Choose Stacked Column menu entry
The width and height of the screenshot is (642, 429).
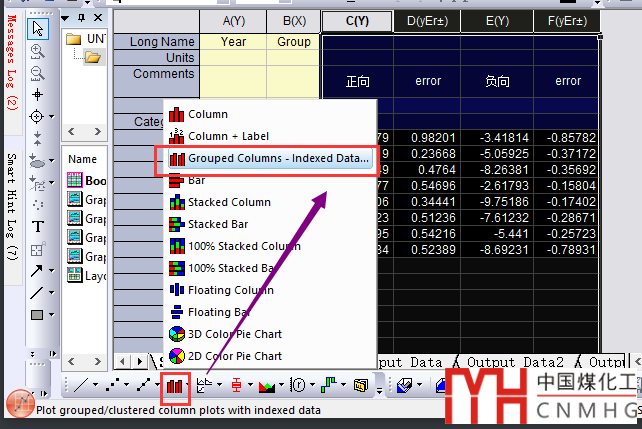tap(270, 202)
